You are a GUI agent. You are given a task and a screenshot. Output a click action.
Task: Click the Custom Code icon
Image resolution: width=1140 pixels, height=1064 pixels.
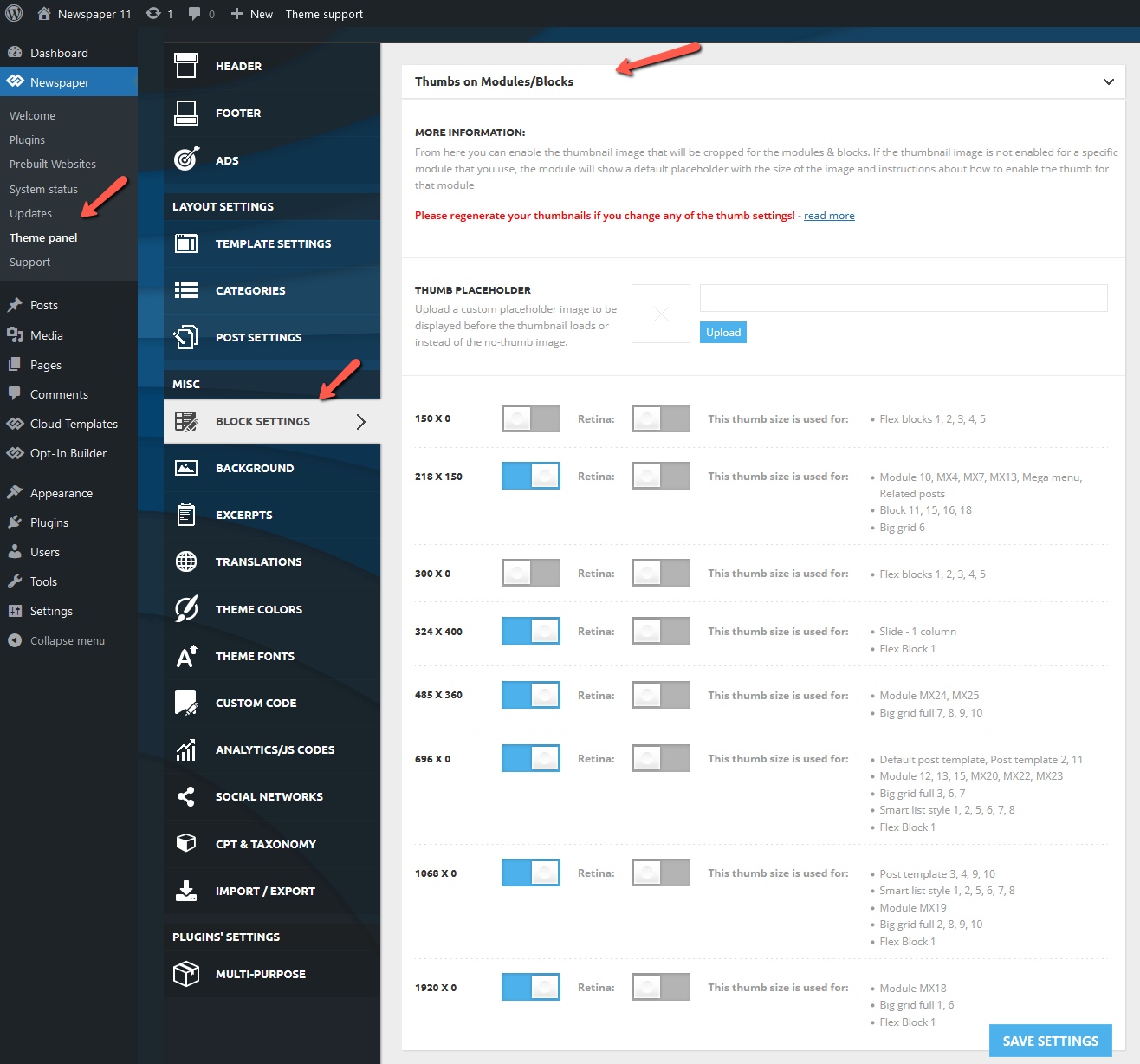[x=186, y=703]
